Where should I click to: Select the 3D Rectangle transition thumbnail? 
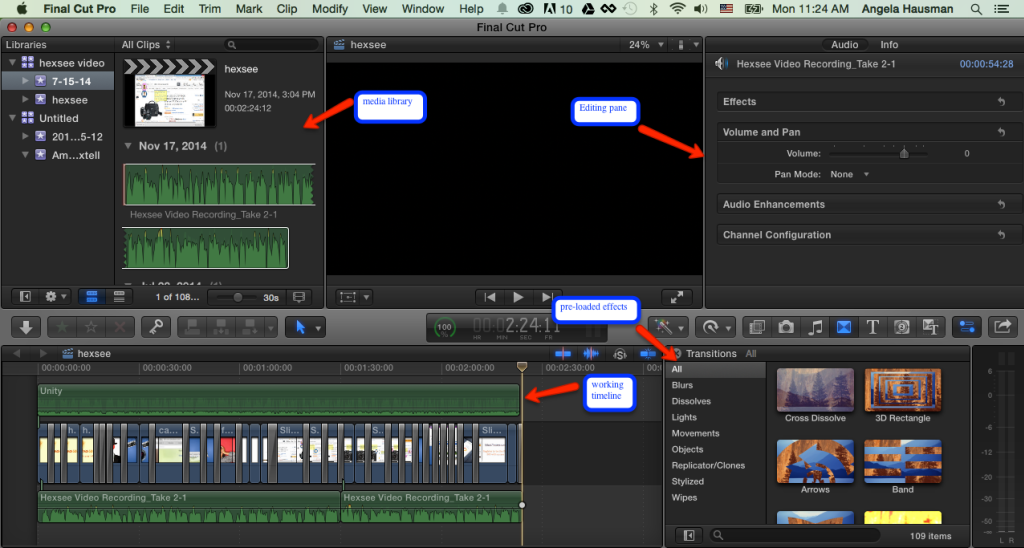tap(903, 389)
